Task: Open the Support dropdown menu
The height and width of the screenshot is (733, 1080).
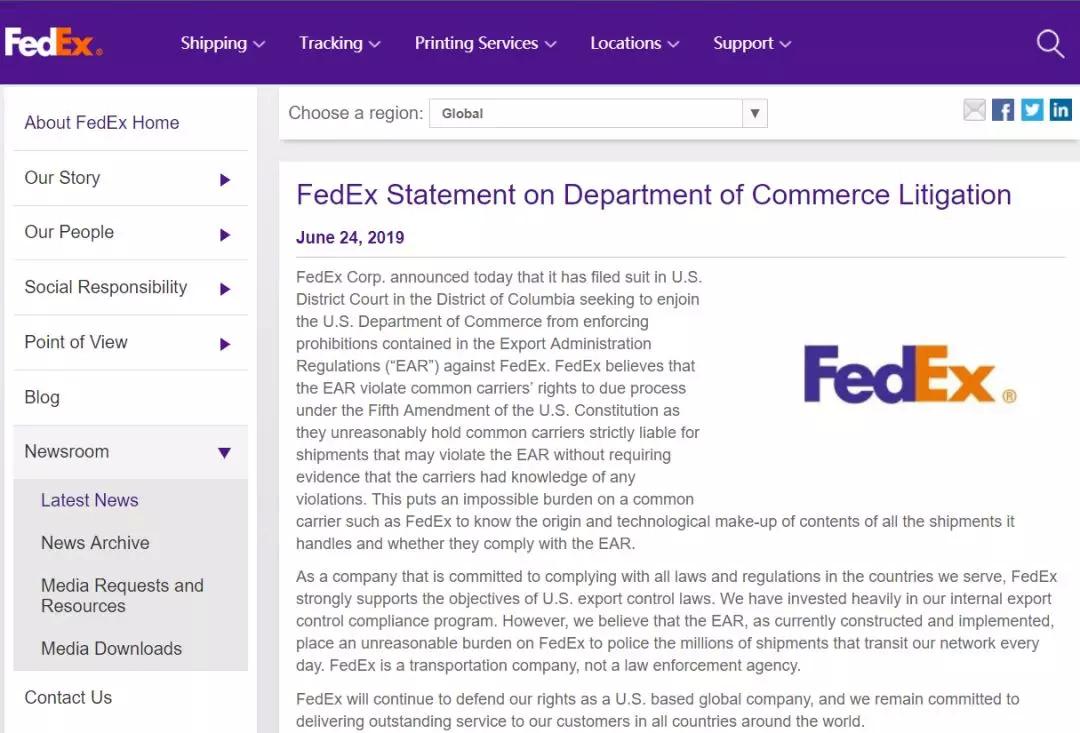Action: click(751, 43)
